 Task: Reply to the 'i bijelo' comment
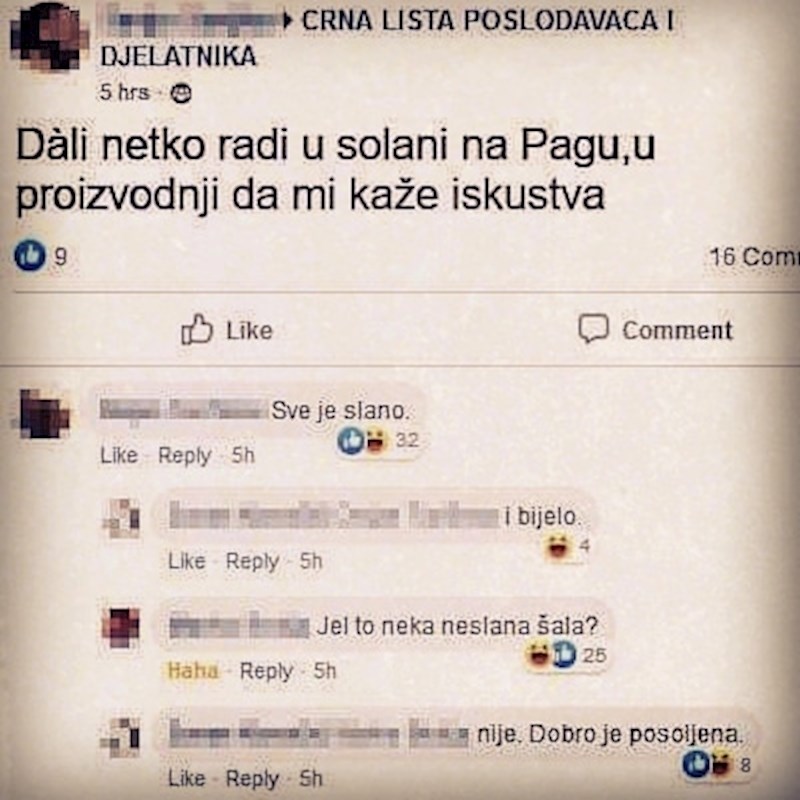(253, 562)
